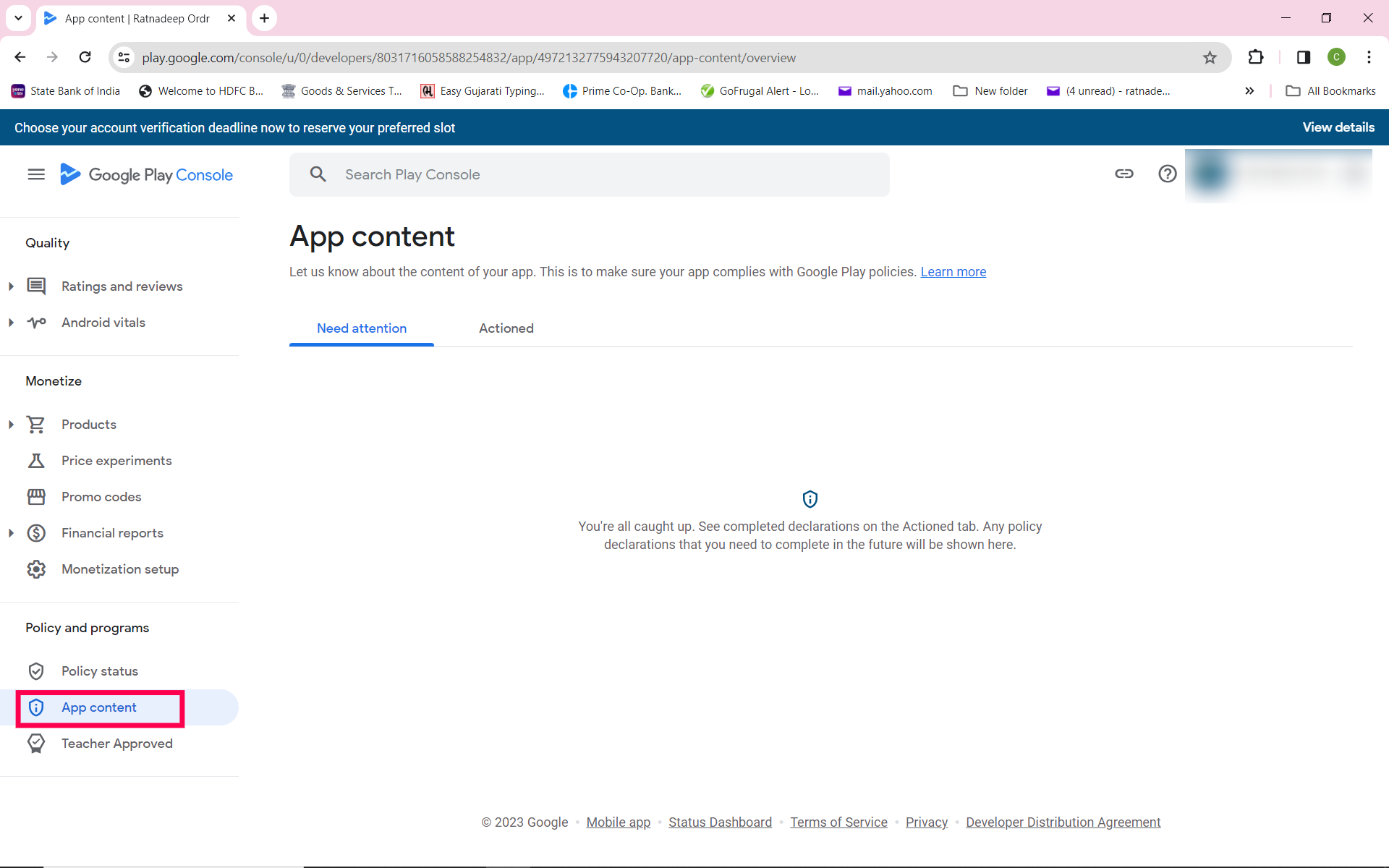
Task: Click the copy link icon
Action: [x=1123, y=174]
